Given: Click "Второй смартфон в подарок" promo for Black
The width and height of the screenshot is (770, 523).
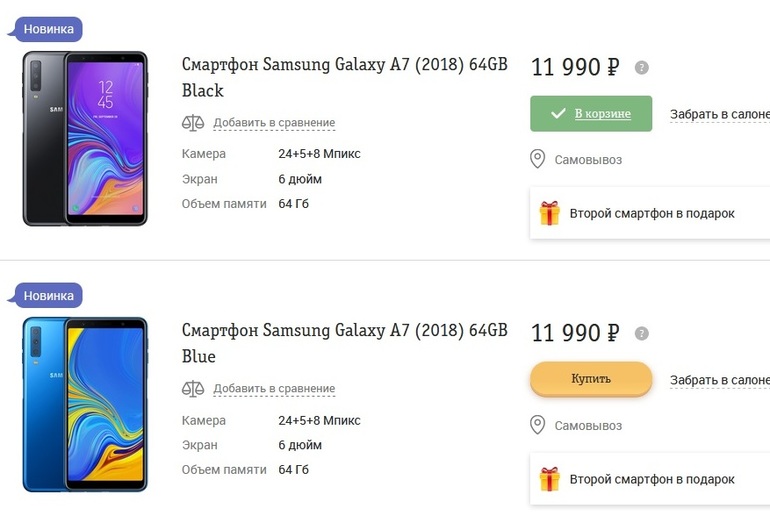Looking at the screenshot, I should pos(652,213).
